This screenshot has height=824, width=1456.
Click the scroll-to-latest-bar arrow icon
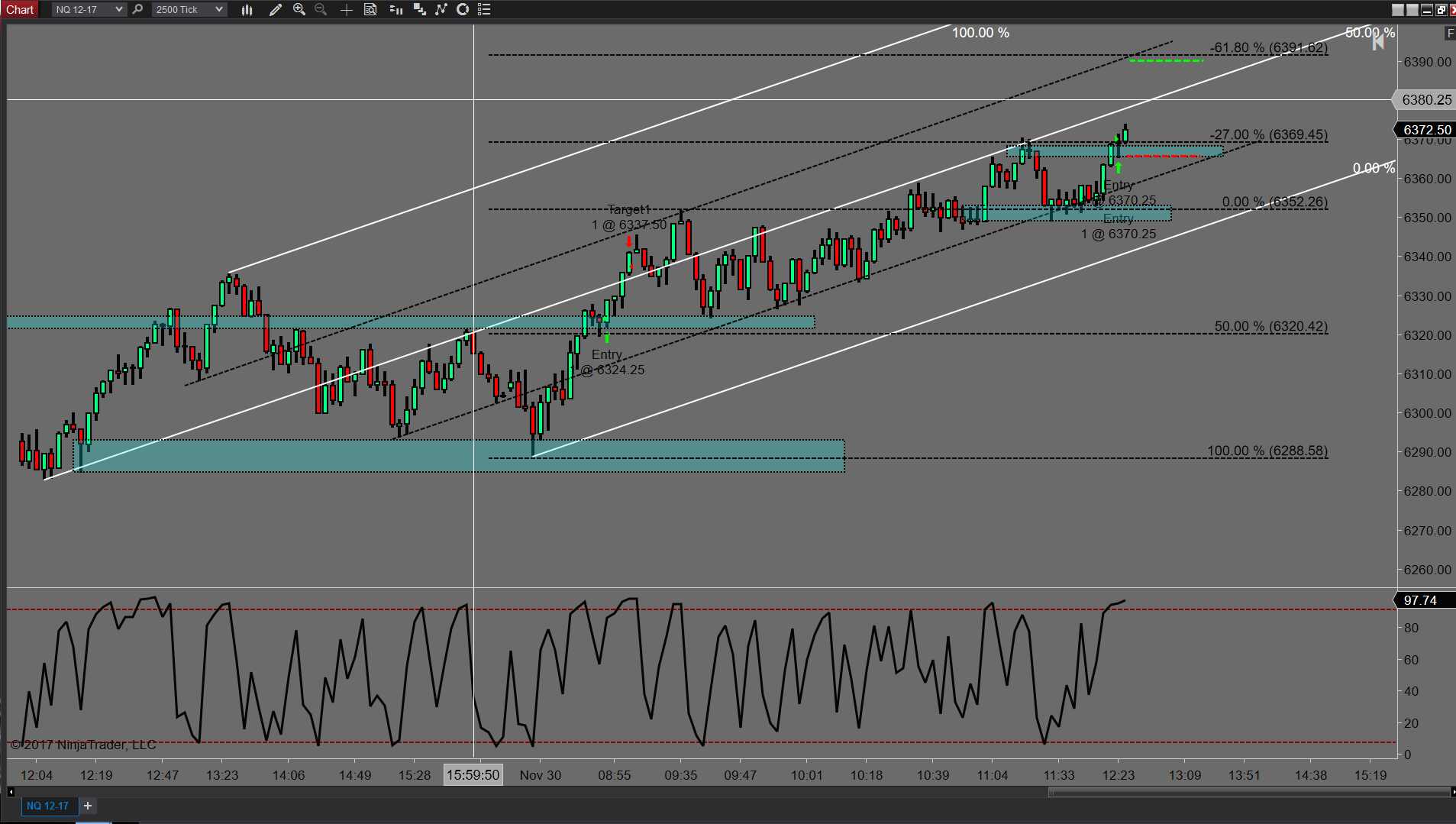pyautogui.click(x=1378, y=41)
